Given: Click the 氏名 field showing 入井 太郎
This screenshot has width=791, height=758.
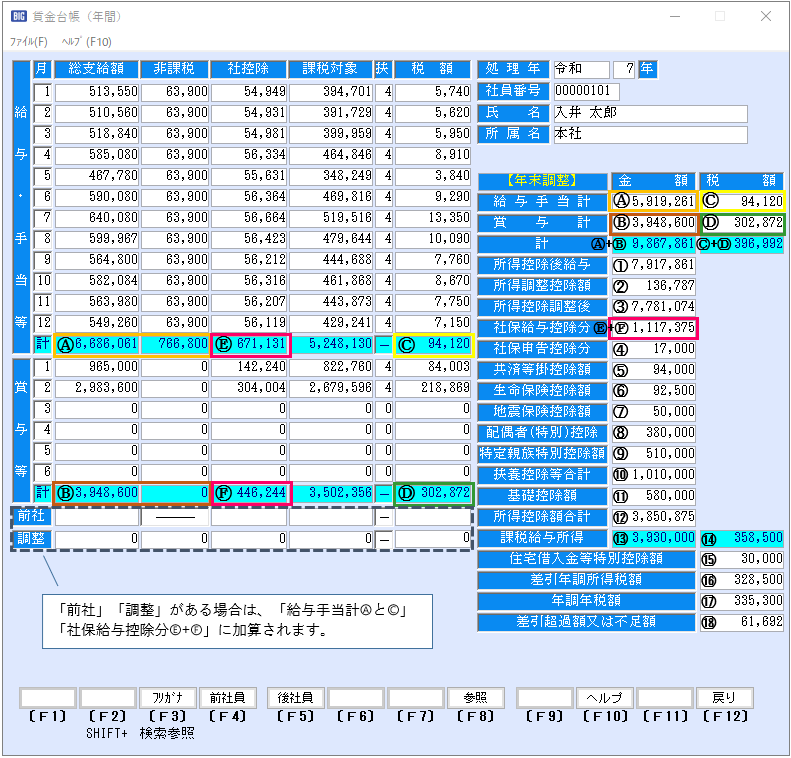Looking at the screenshot, I should pos(649,112).
